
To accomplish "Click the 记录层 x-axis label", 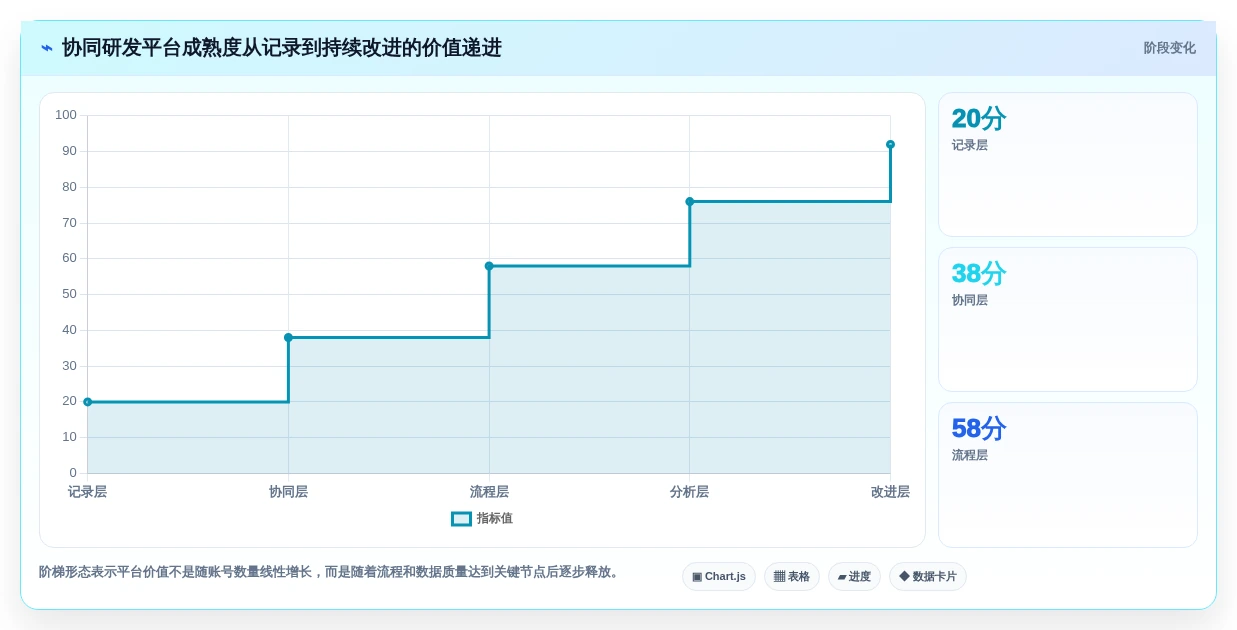I will click(88, 492).
